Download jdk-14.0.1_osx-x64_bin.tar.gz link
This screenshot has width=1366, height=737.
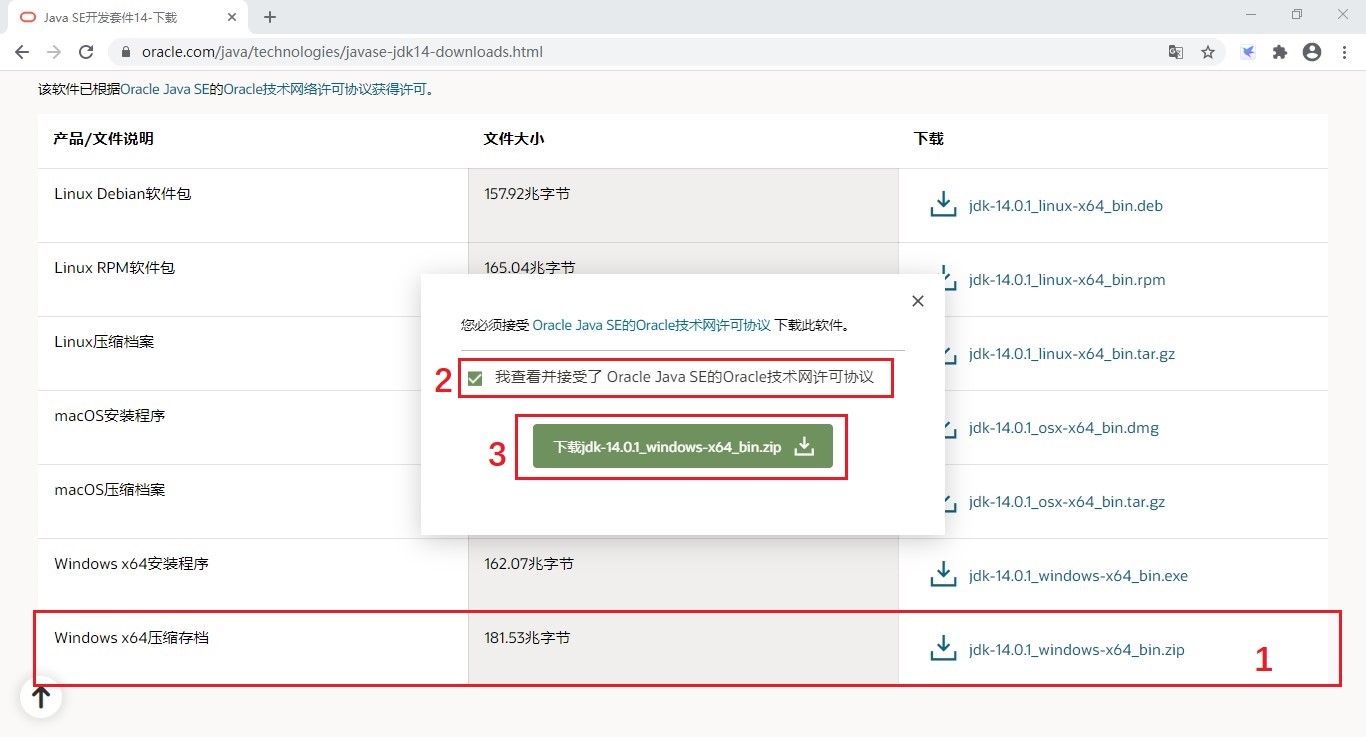(x=1067, y=502)
